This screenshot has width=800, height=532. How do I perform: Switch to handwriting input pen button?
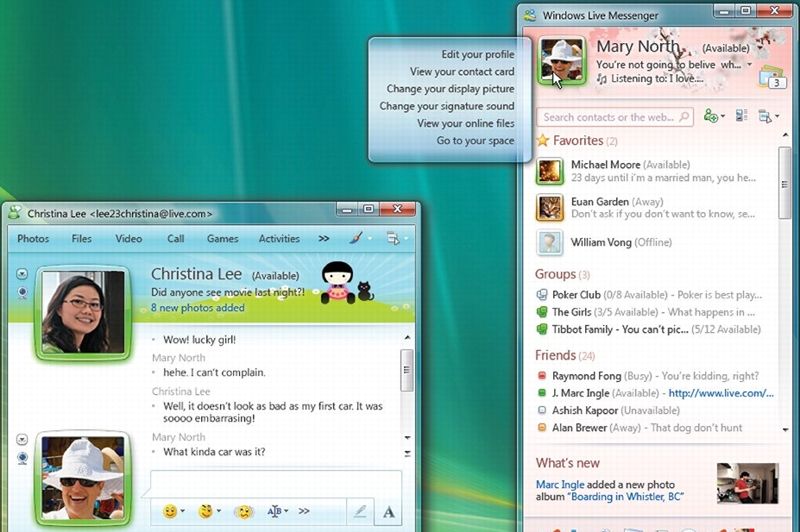[x=360, y=511]
